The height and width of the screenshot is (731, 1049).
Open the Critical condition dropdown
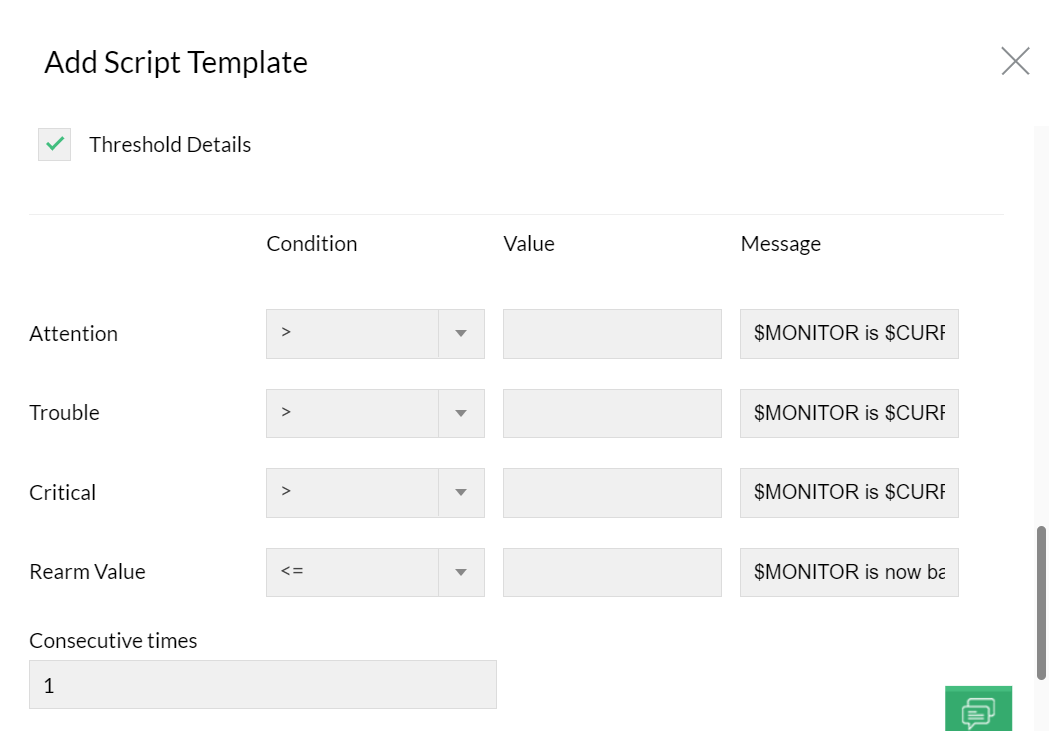[x=374, y=492]
